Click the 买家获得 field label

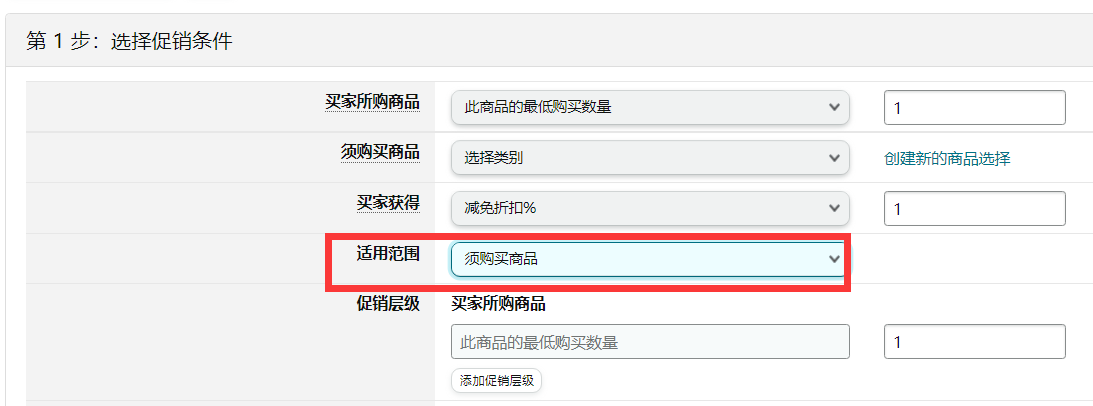[x=388, y=202]
